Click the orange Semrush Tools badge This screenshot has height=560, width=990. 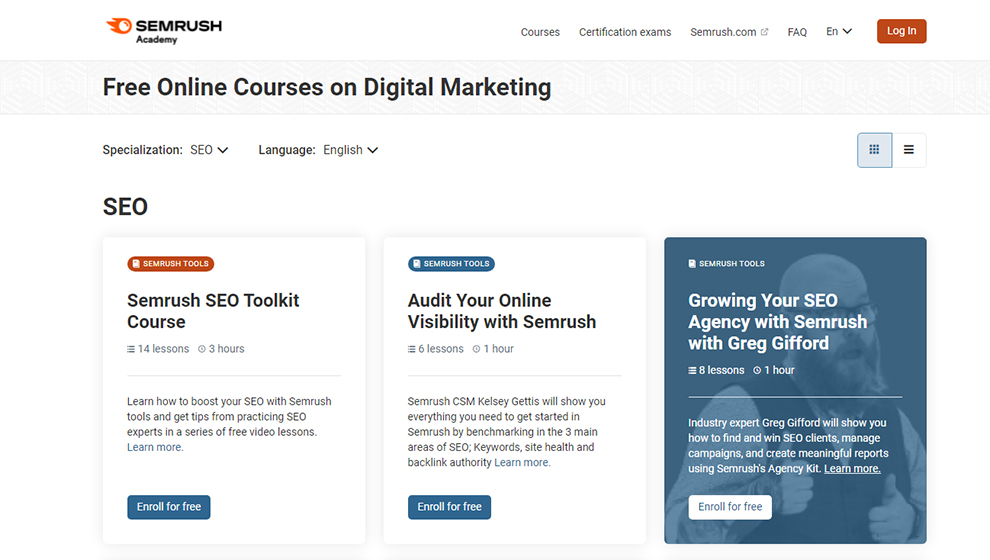(170, 264)
